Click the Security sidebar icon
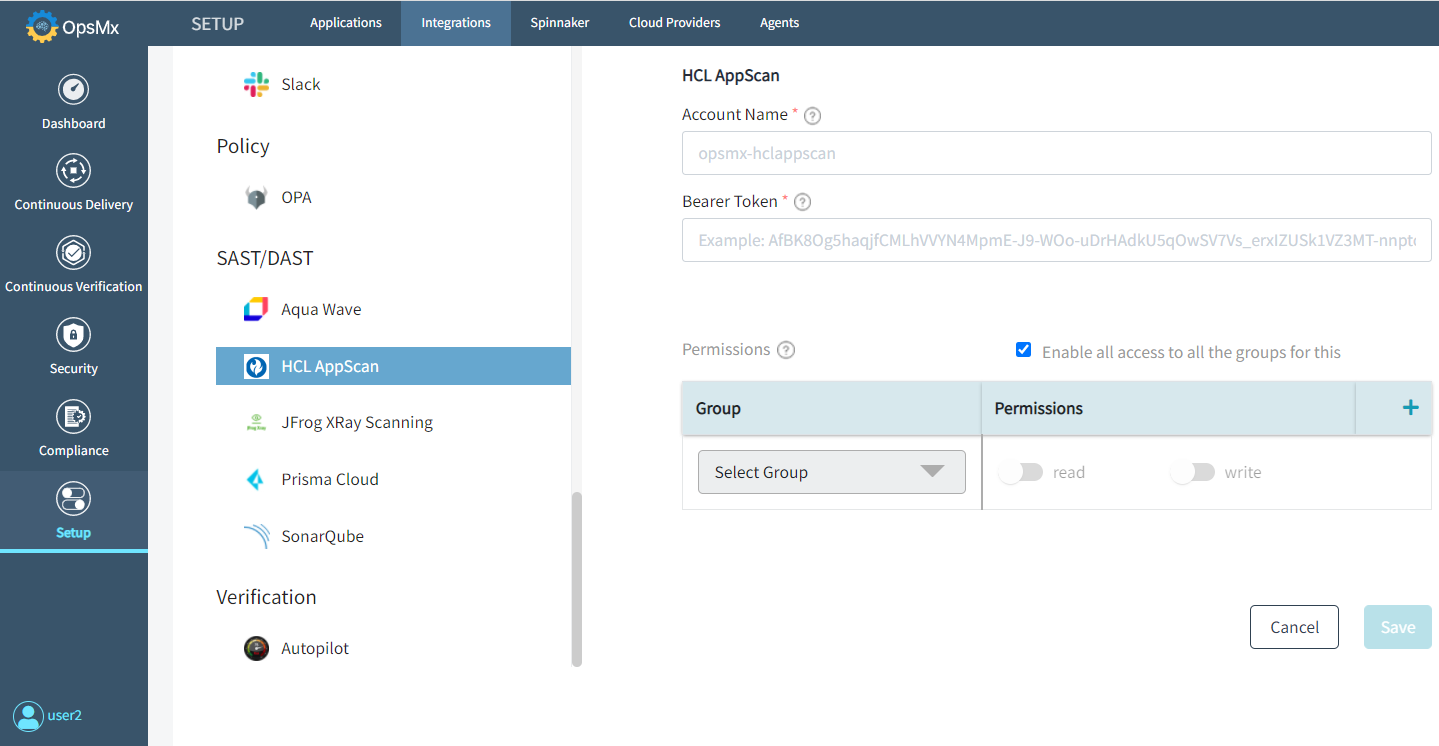This screenshot has width=1439, height=746. click(x=73, y=345)
